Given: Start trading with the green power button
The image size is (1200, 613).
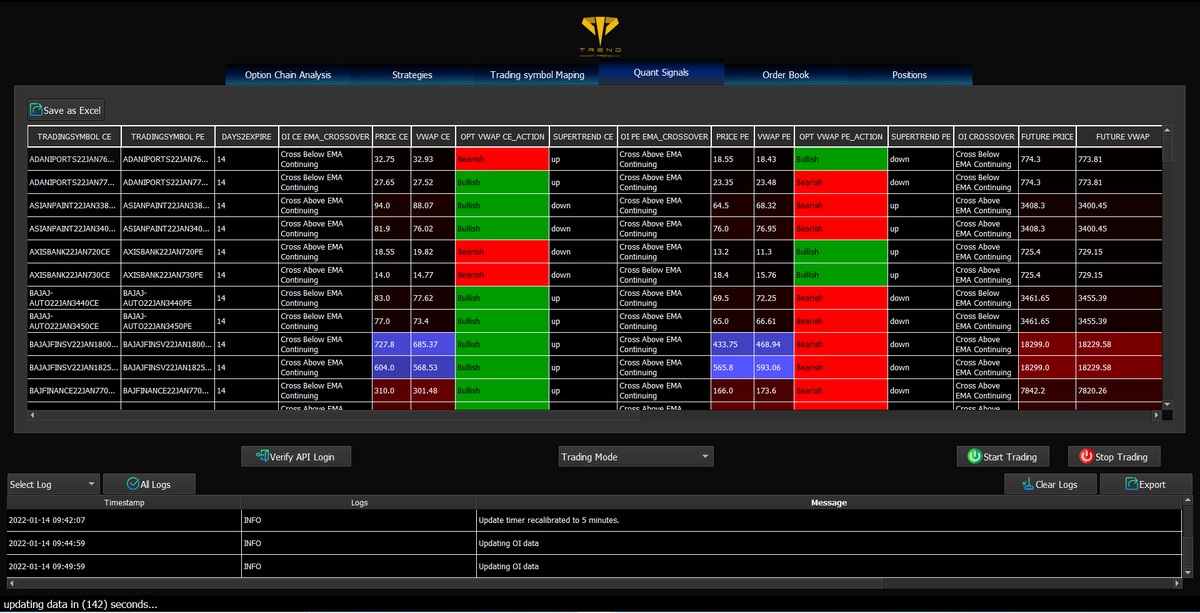Looking at the screenshot, I should (x=1002, y=457).
